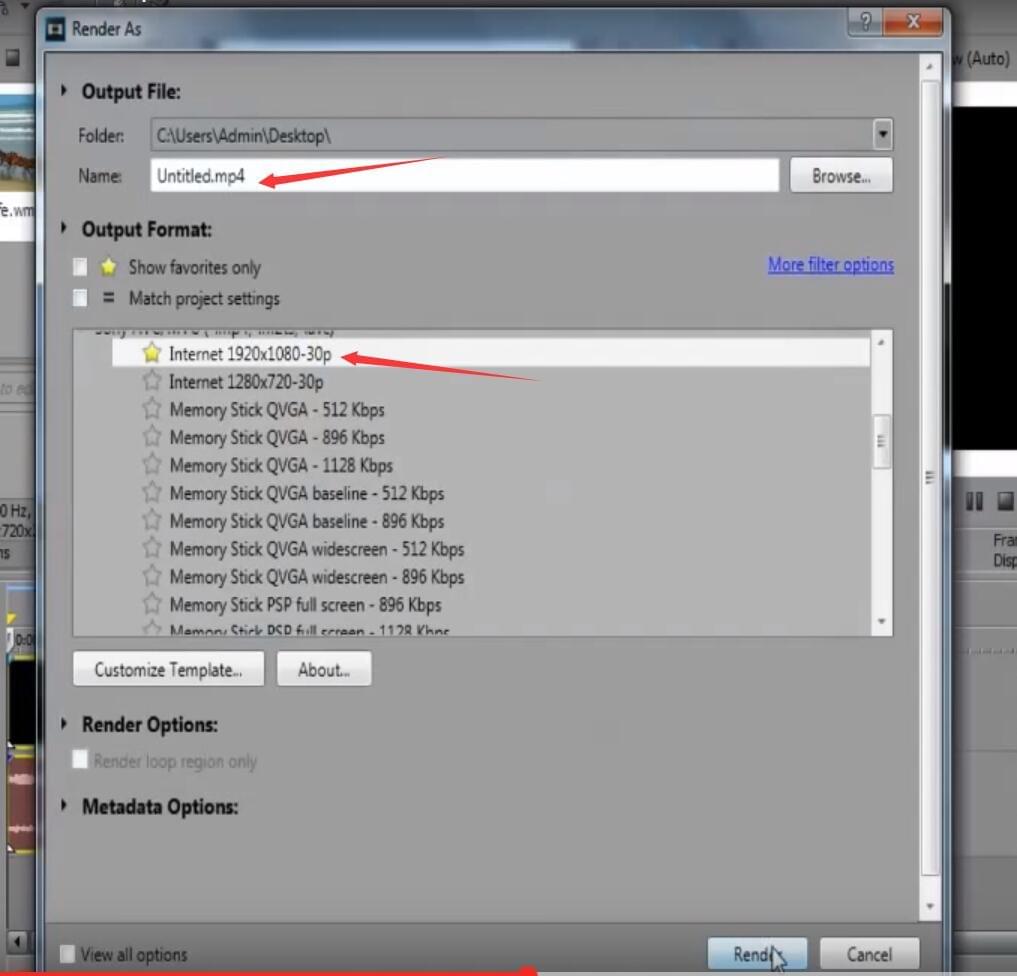Cancel the Render As dialog
Screen dimensions: 1017x976
[x=869, y=954]
